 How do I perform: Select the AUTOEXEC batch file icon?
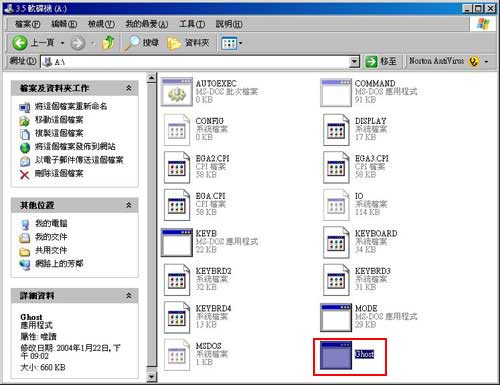click(177, 92)
